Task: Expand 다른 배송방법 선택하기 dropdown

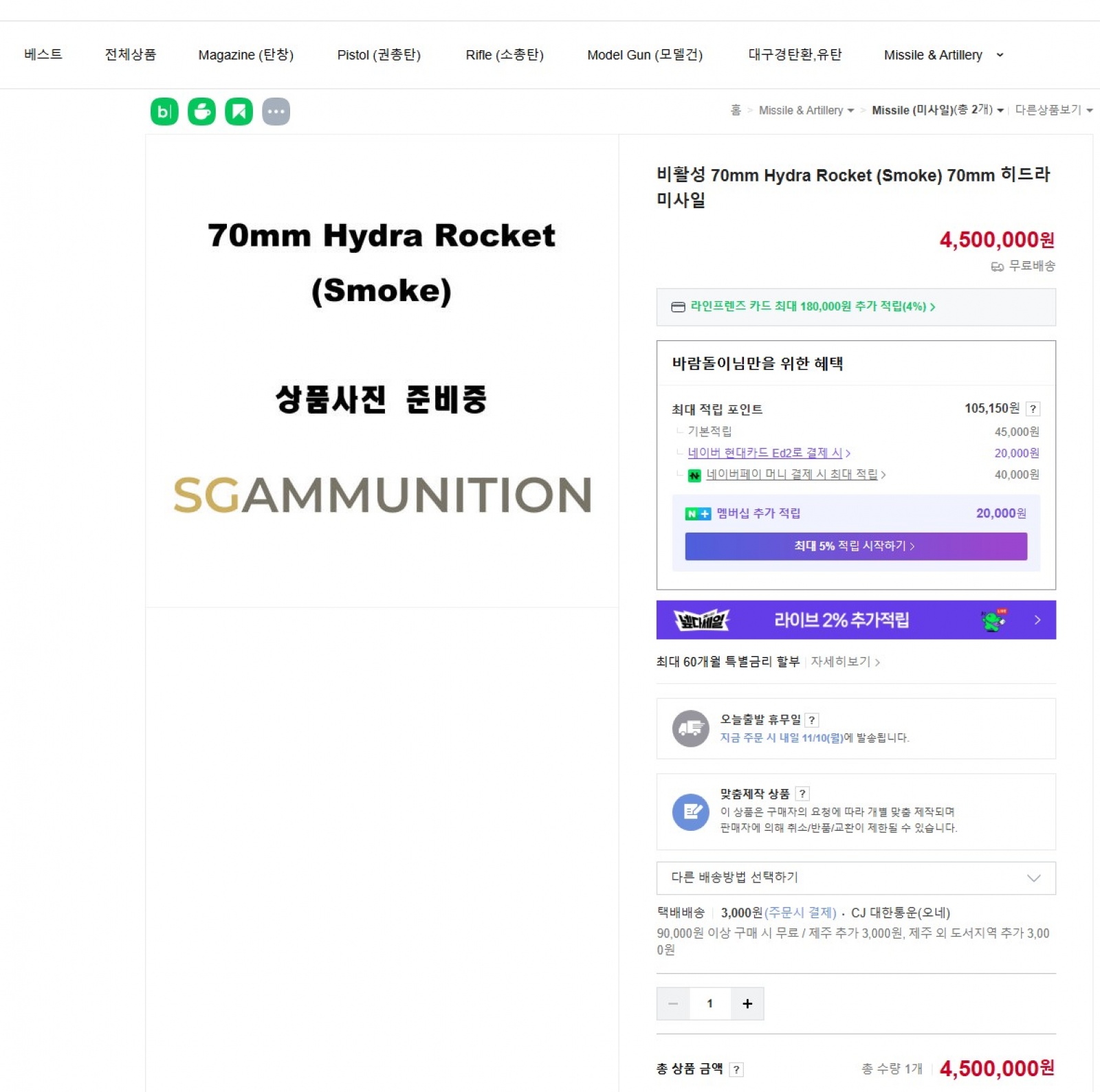Action: (x=856, y=878)
